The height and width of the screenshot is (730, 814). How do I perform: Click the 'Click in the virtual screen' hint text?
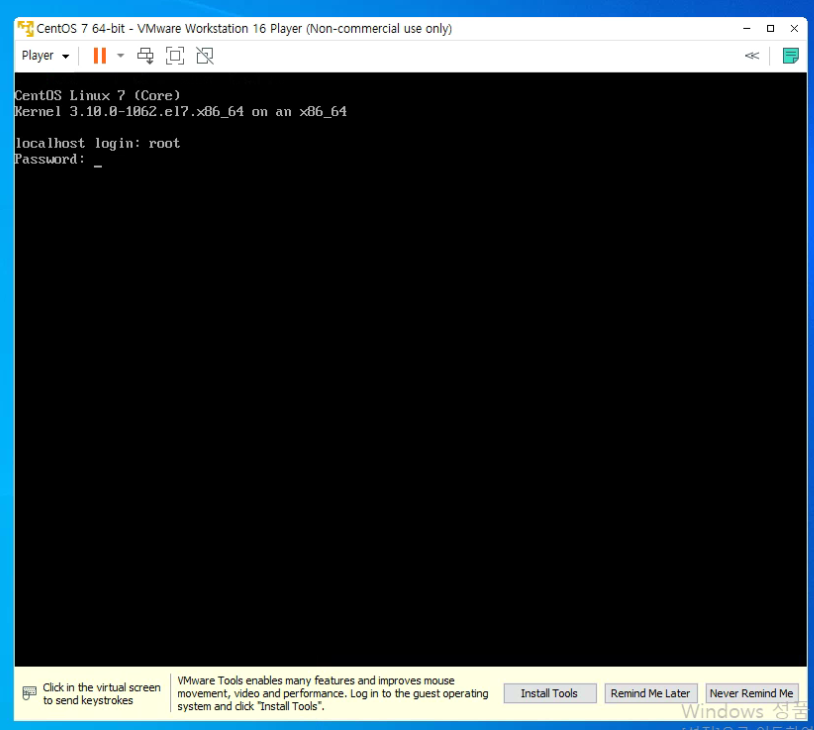tap(102, 694)
